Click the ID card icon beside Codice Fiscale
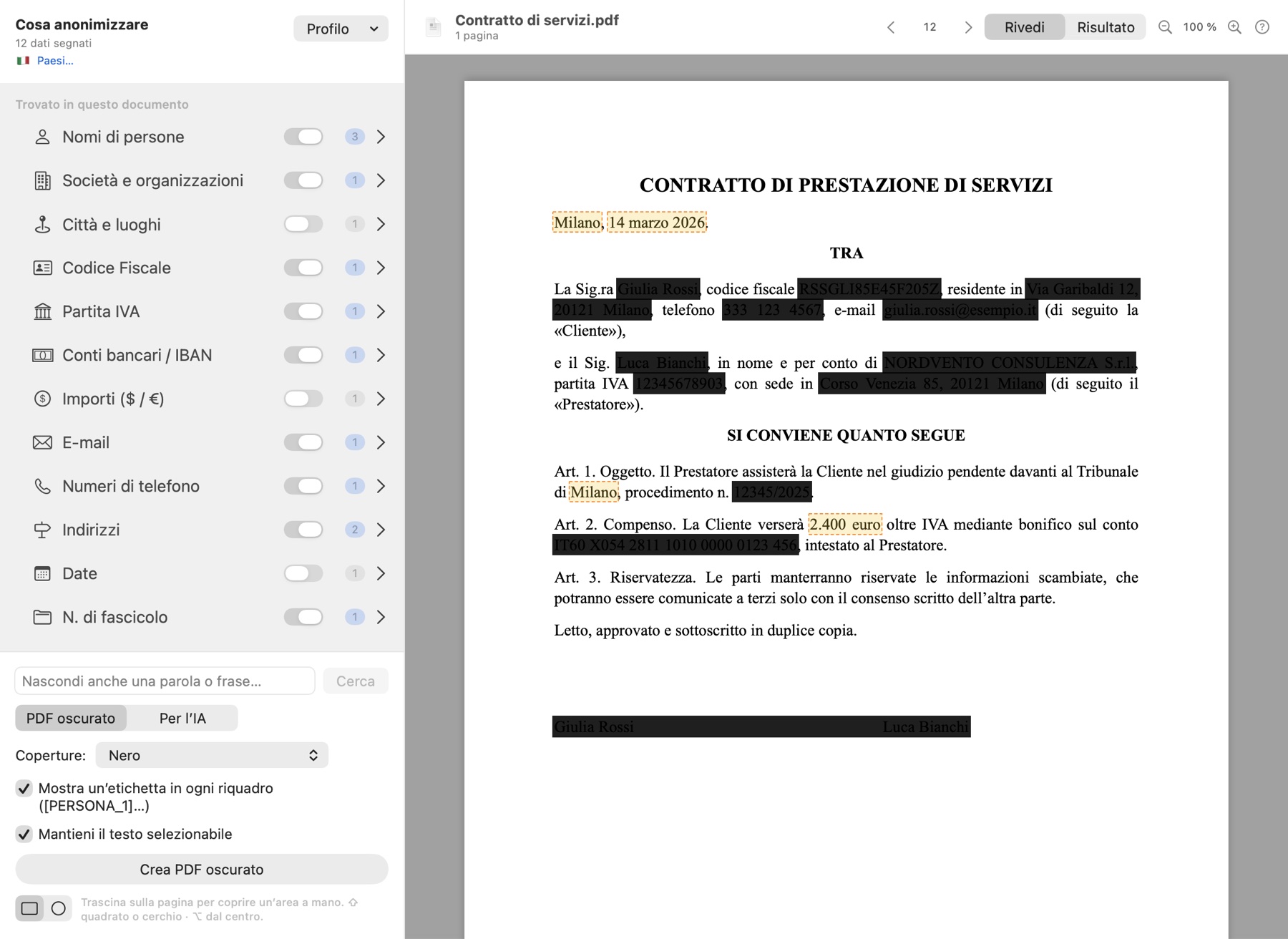Image resolution: width=1288 pixels, height=939 pixels. click(x=43, y=268)
